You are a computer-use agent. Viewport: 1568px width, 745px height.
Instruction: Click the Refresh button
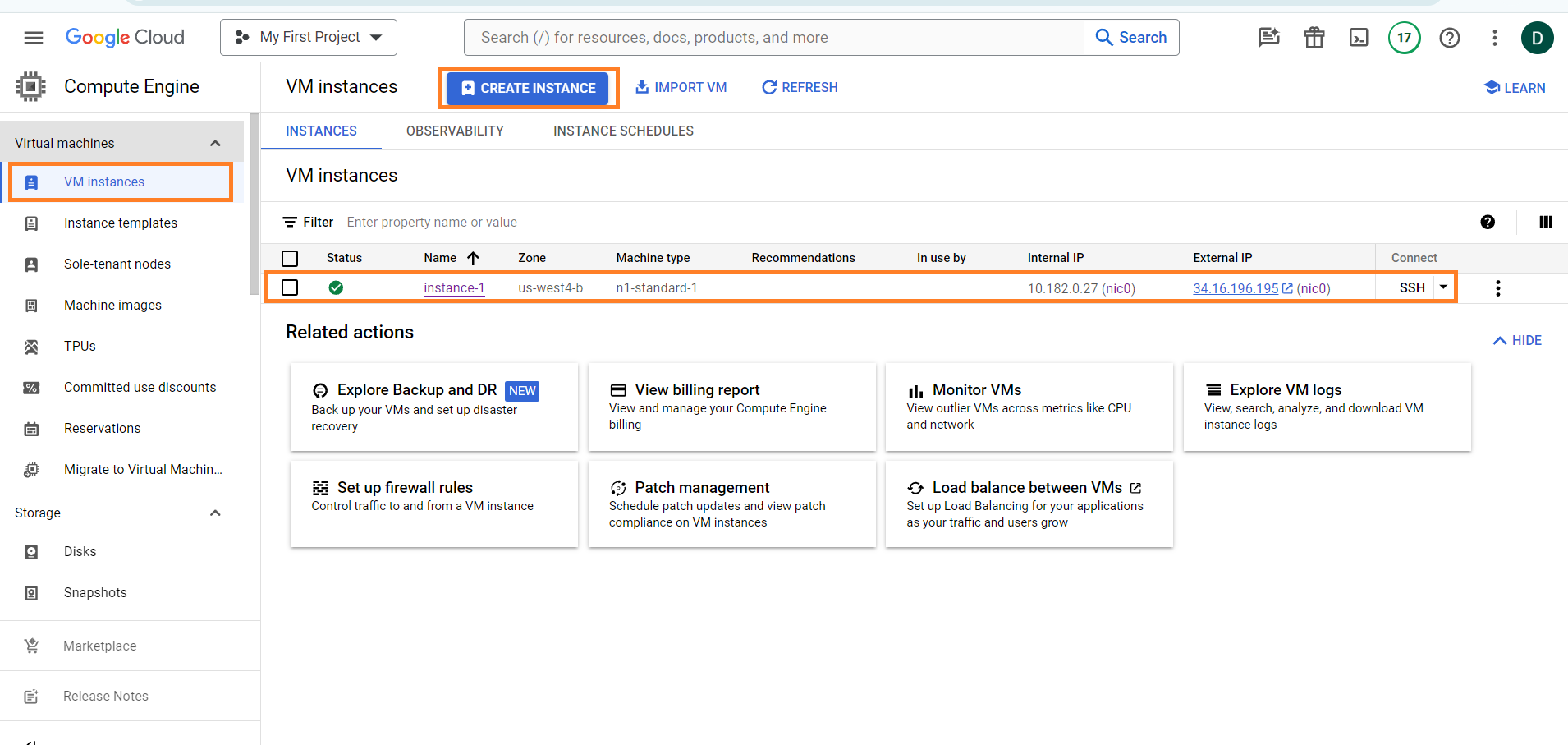800,87
